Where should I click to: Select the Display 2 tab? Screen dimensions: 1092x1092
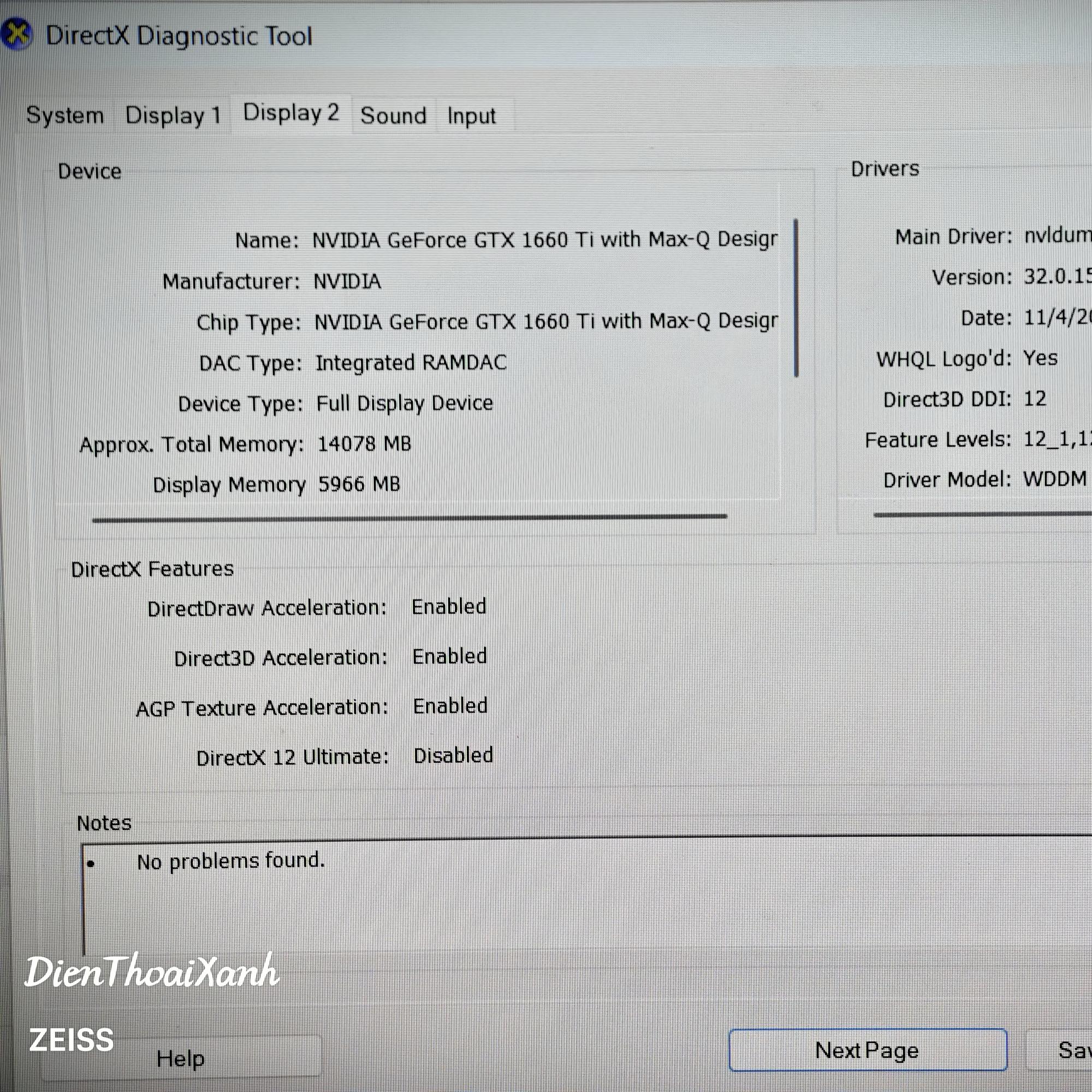(x=291, y=113)
